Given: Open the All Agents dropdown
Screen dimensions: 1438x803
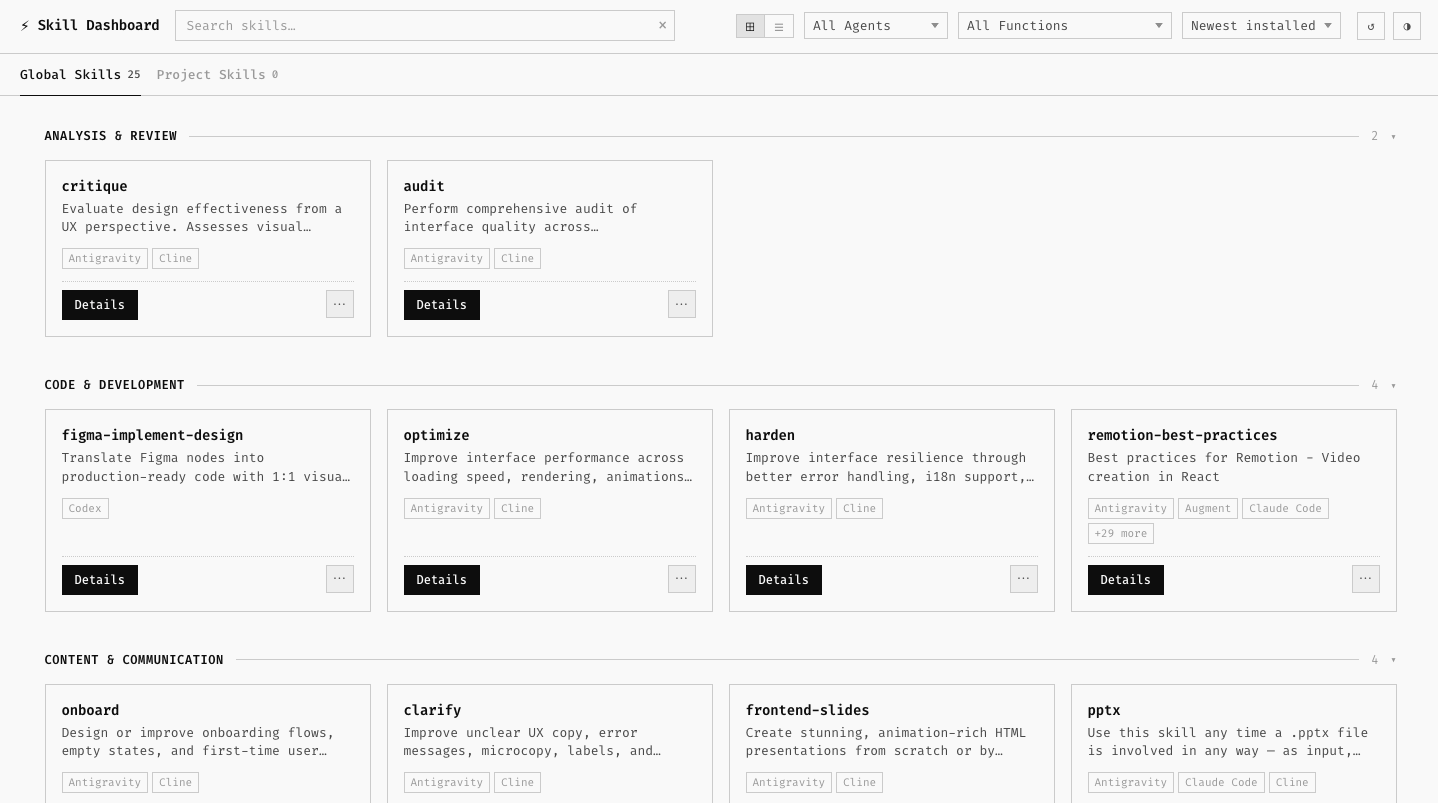Looking at the screenshot, I should (x=876, y=26).
